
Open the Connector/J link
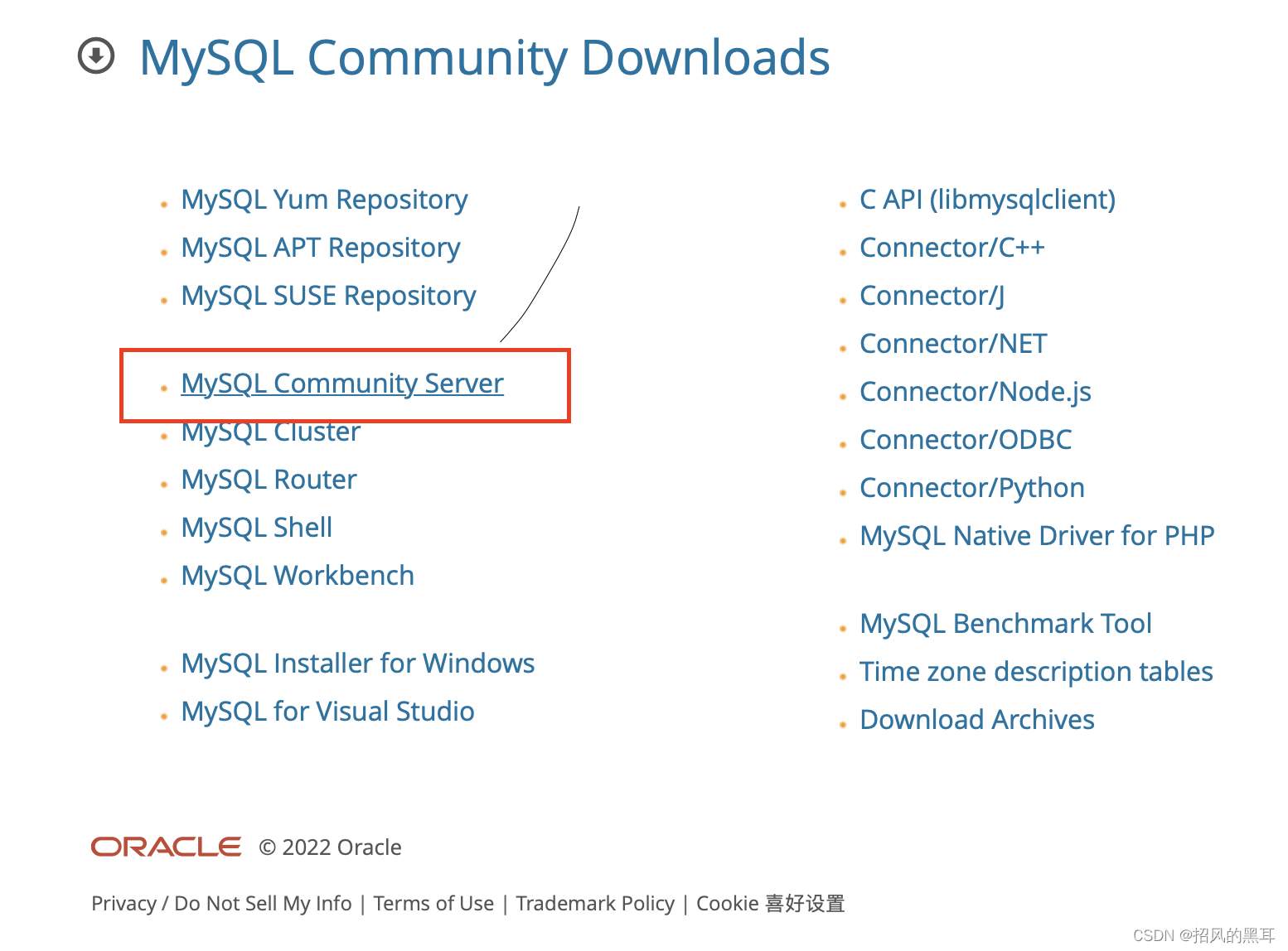click(932, 296)
